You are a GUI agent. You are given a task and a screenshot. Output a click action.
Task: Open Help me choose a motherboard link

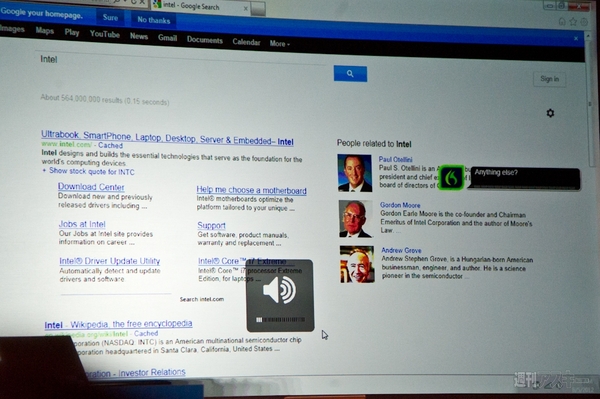click(251, 190)
